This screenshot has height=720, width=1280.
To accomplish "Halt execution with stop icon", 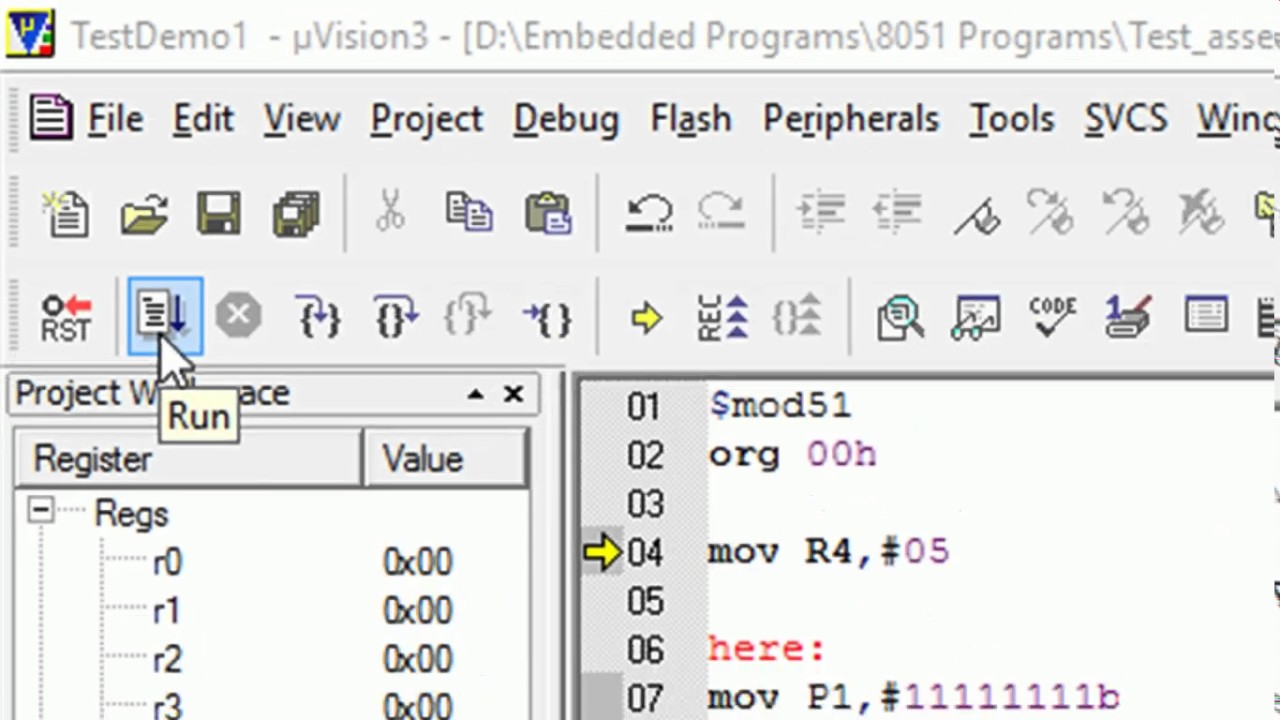I will (x=238, y=317).
